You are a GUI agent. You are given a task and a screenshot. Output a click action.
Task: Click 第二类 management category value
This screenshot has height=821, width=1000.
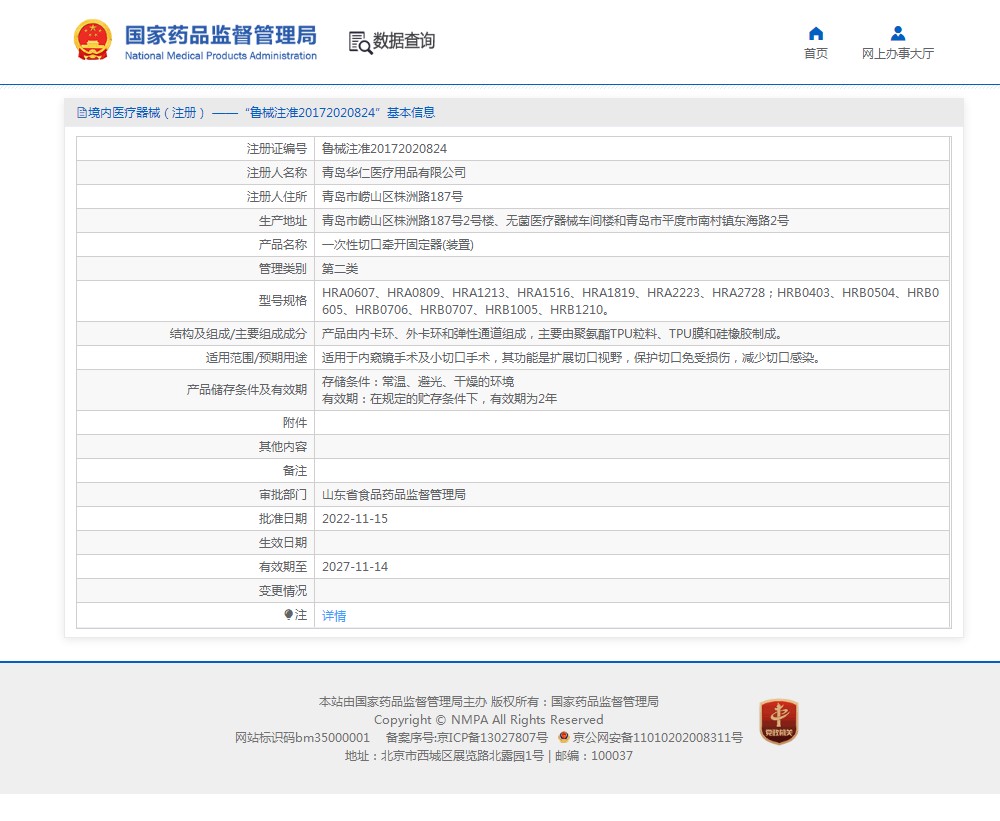point(340,269)
